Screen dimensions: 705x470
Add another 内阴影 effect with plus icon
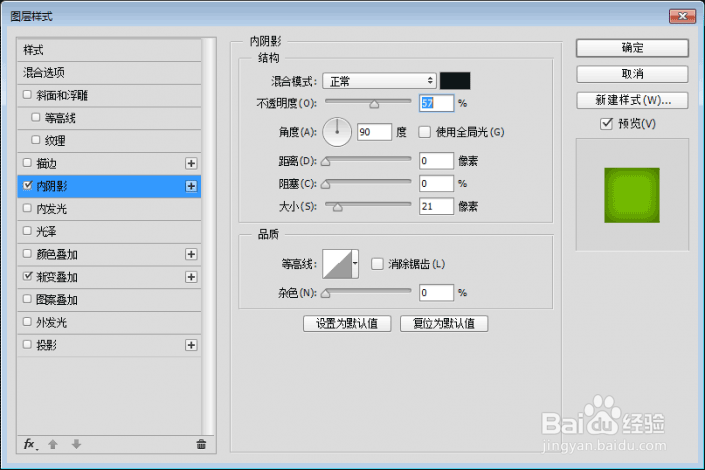click(x=191, y=186)
